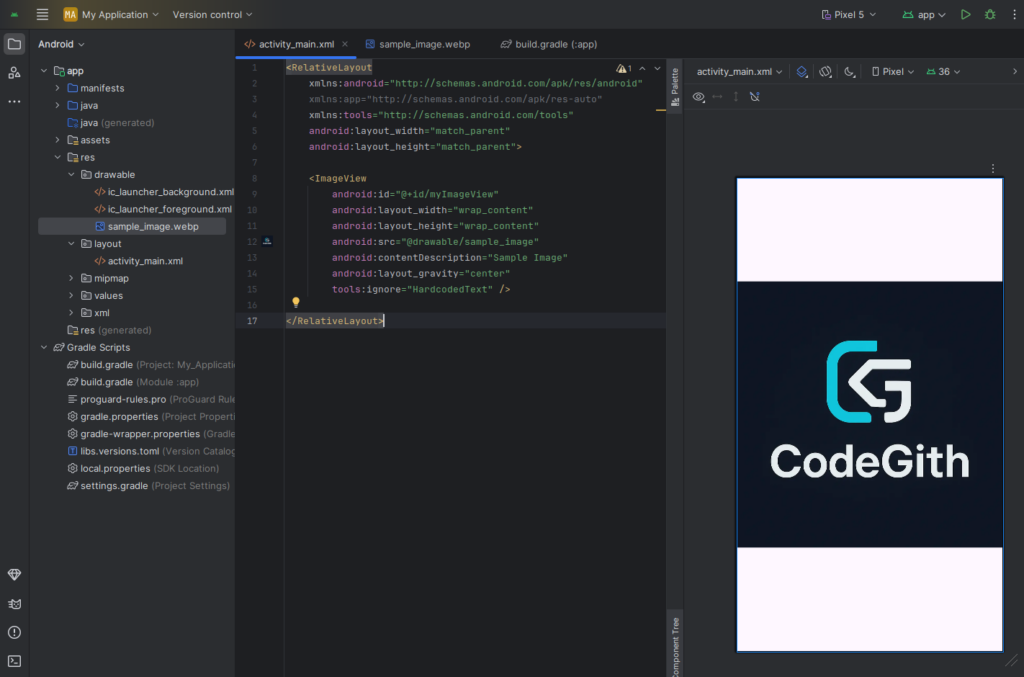Open preview panel three-dot options
This screenshot has width=1024, height=677.
click(x=993, y=168)
